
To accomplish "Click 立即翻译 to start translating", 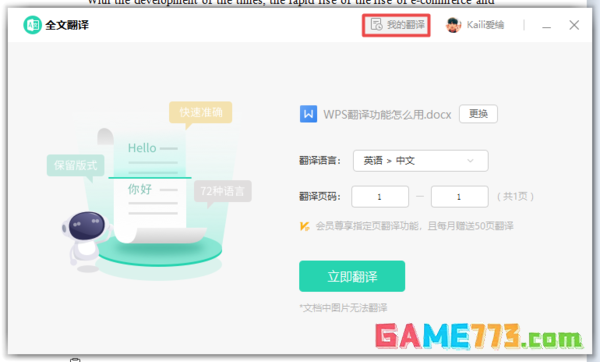I will tap(352, 276).
